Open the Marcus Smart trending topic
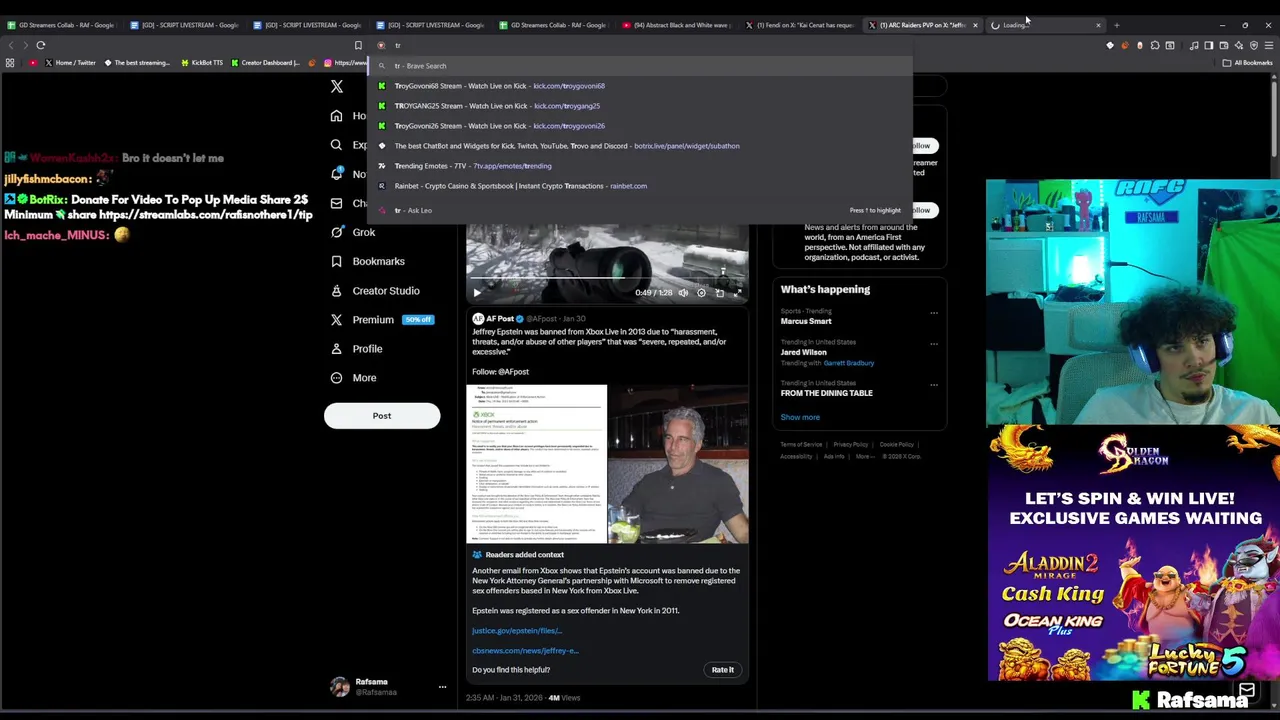Viewport: 1280px width, 720px height. tap(806, 322)
